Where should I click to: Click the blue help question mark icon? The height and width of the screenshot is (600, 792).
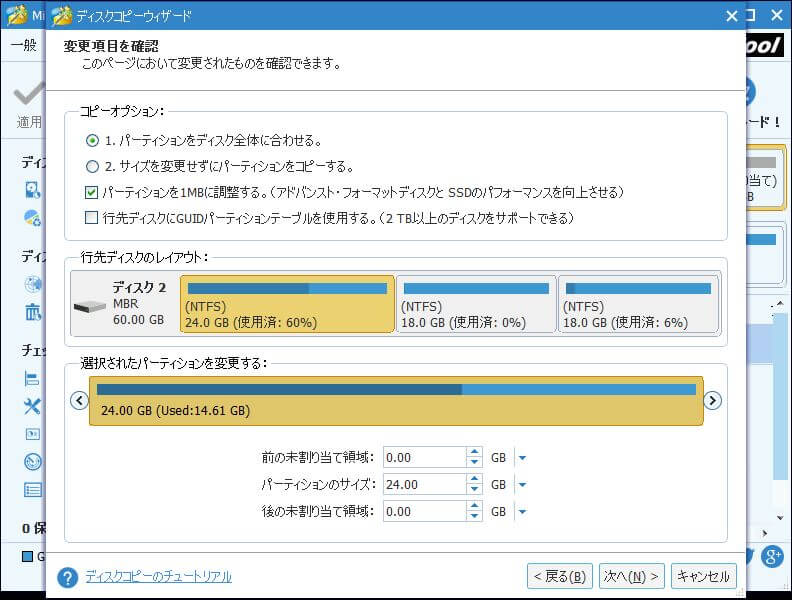68,577
